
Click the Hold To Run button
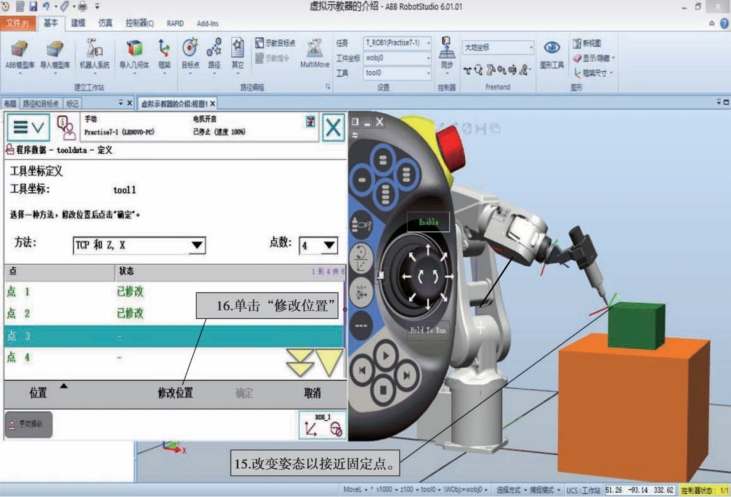click(x=428, y=330)
